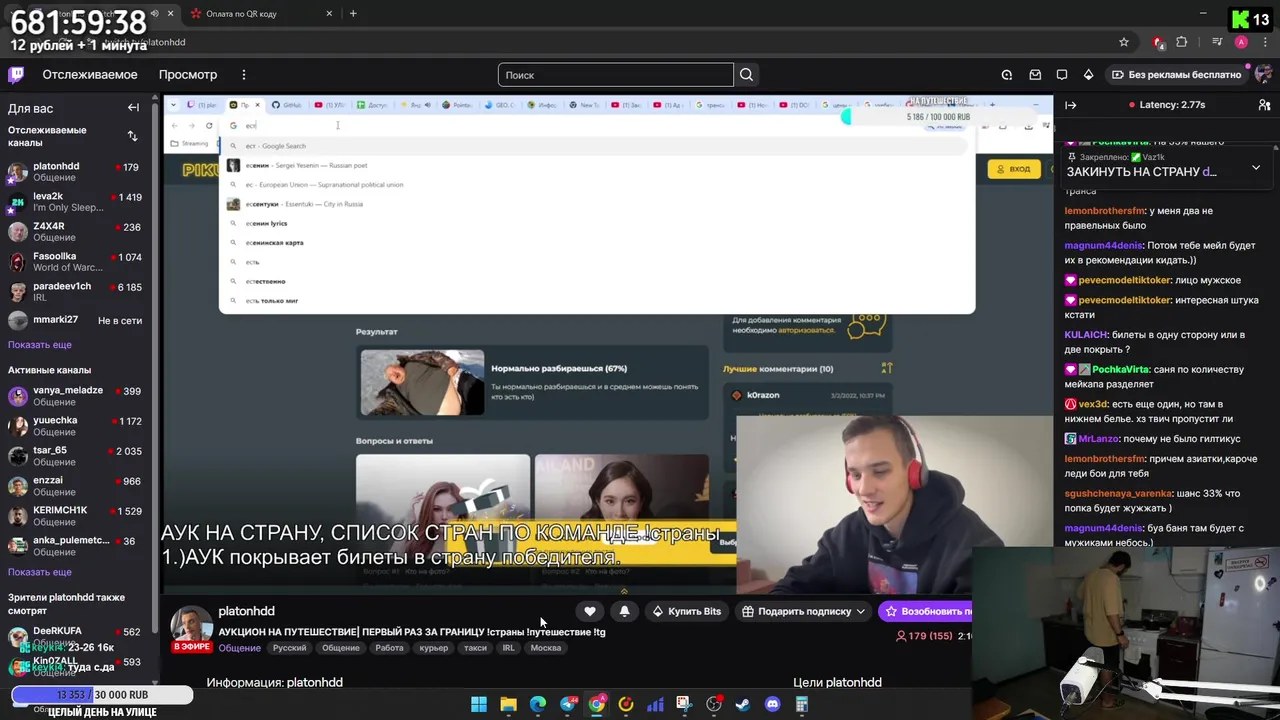Toggle the notification bell for platonhdd
The height and width of the screenshot is (720, 1280).
point(625,611)
